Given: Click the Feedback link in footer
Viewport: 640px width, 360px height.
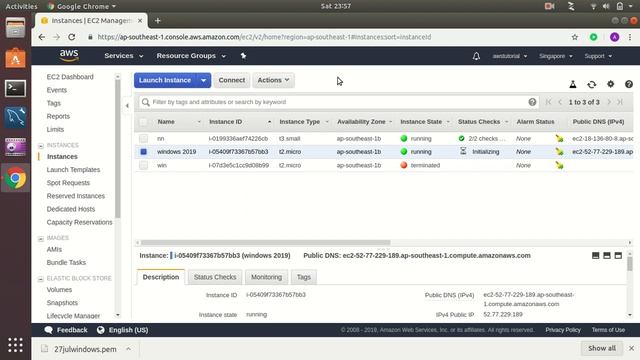Looking at the screenshot, I should click(x=66, y=330).
